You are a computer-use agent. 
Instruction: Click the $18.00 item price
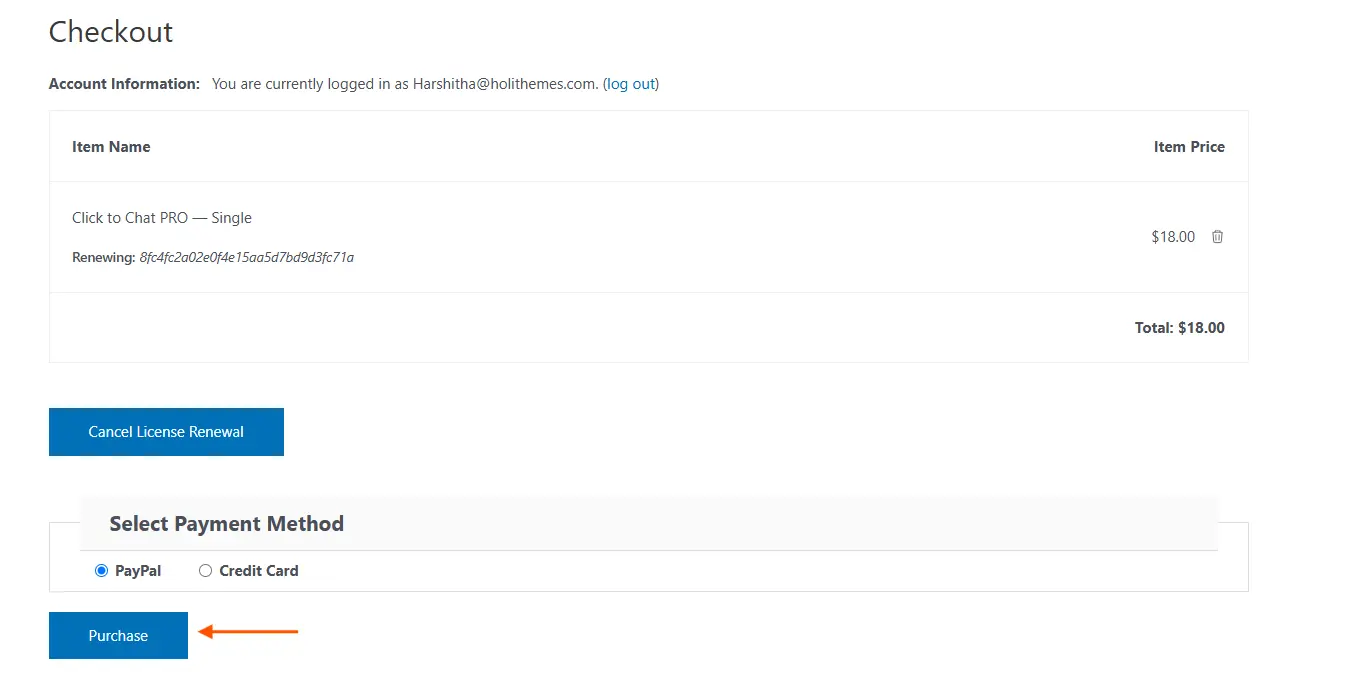coord(1172,237)
